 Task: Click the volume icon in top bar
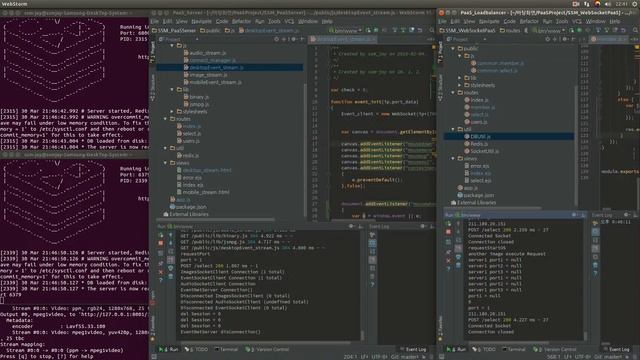coord(607,4)
